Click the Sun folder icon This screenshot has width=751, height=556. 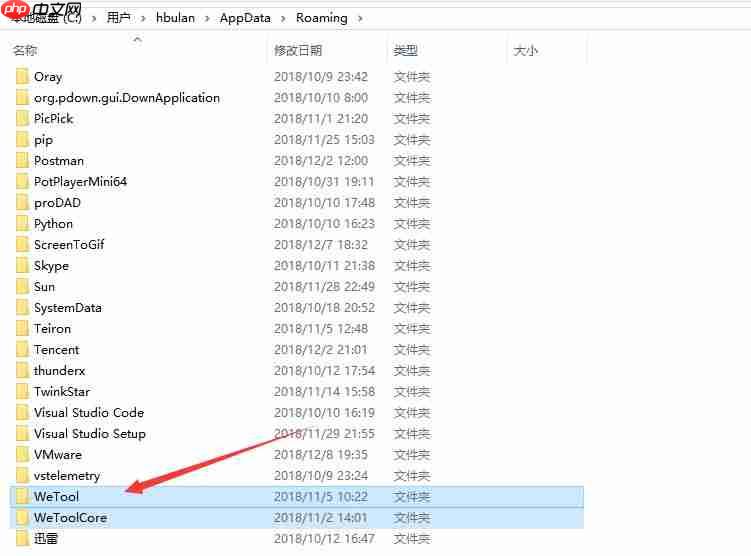click(x=22, y=287)
